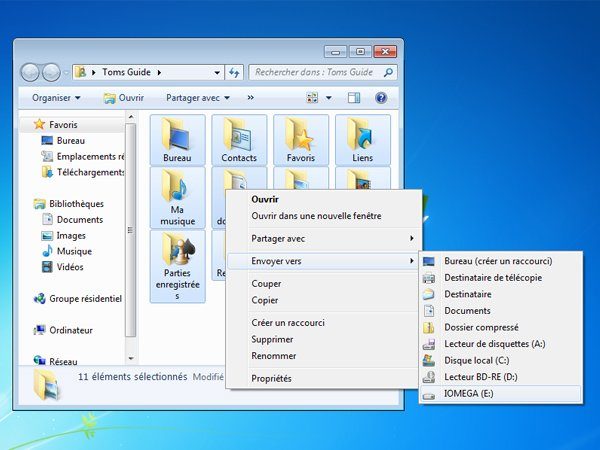Click the Favoris star in navigation pane

click(39, 124)
